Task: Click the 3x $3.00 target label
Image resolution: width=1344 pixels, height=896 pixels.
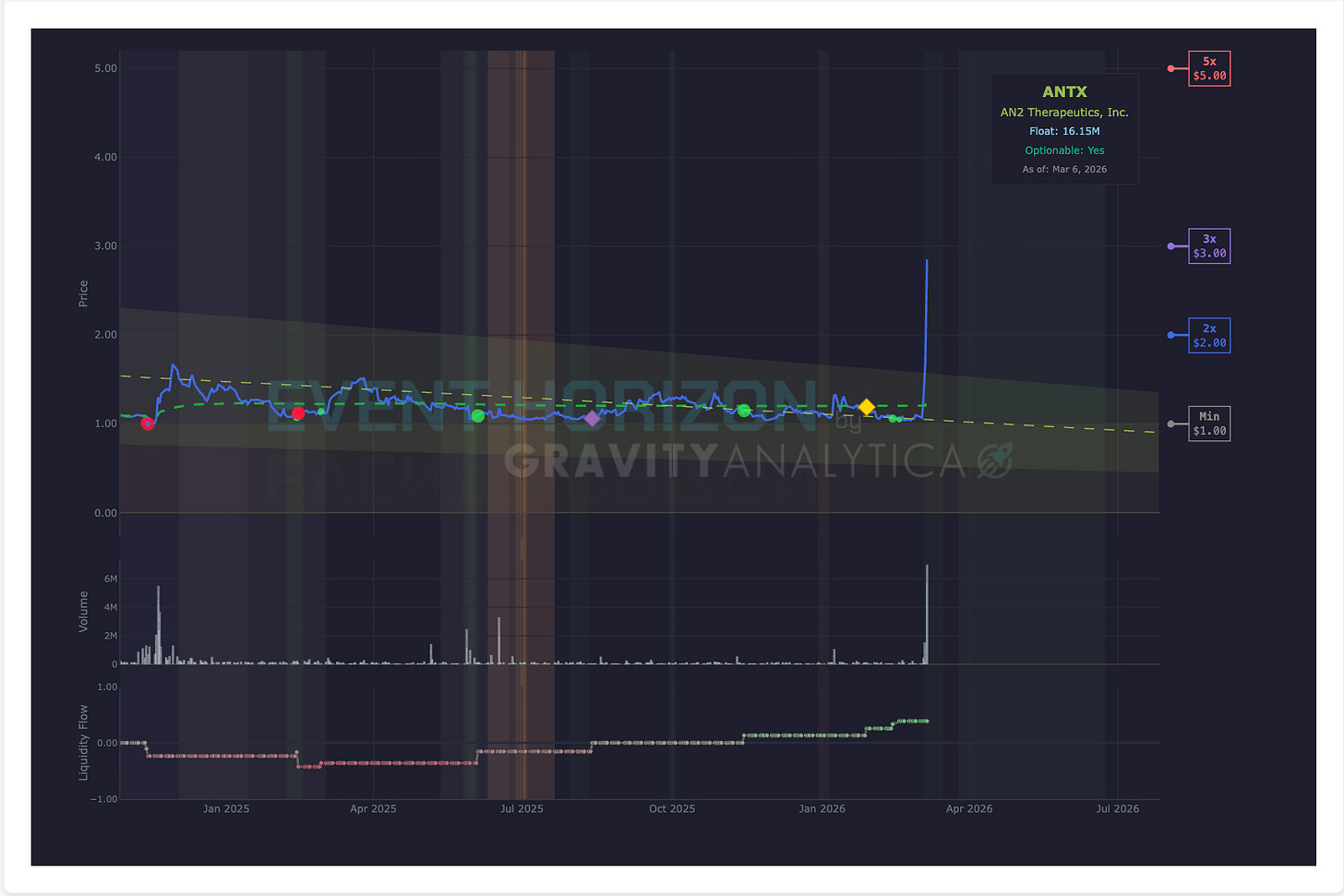Action: click(1209, 246)
